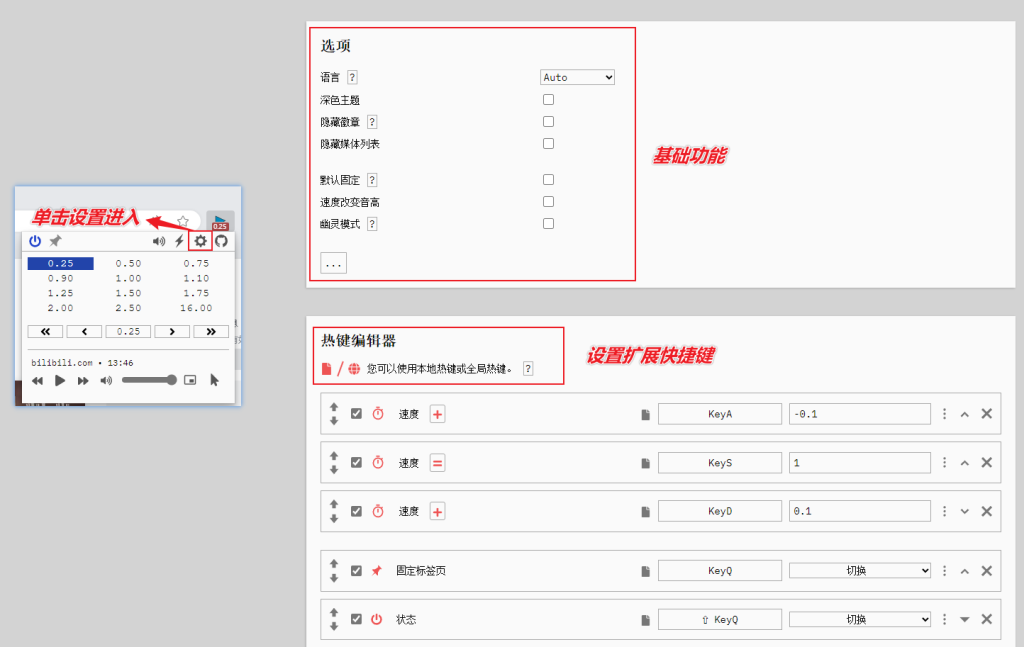The height and width of the screenshot is (647, 1024).
Task: Delete the KeyA speed hotkey row
Action: [x=986, y=414]
